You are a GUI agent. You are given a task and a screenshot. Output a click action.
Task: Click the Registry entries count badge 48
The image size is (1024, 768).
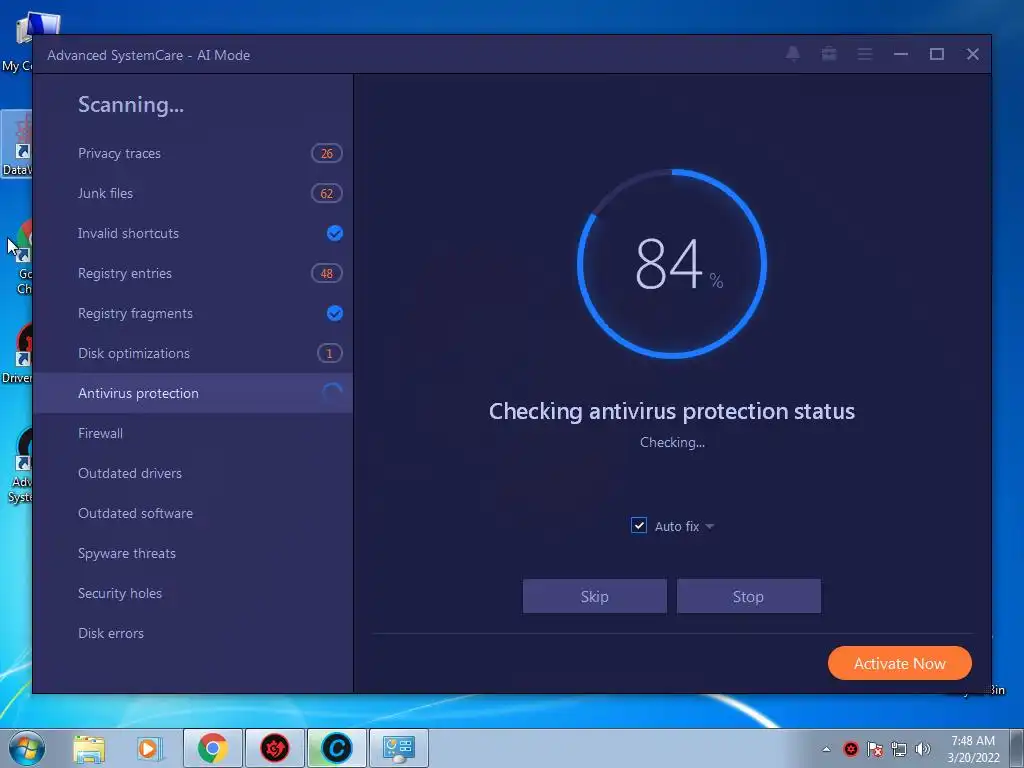pos(327,274)
